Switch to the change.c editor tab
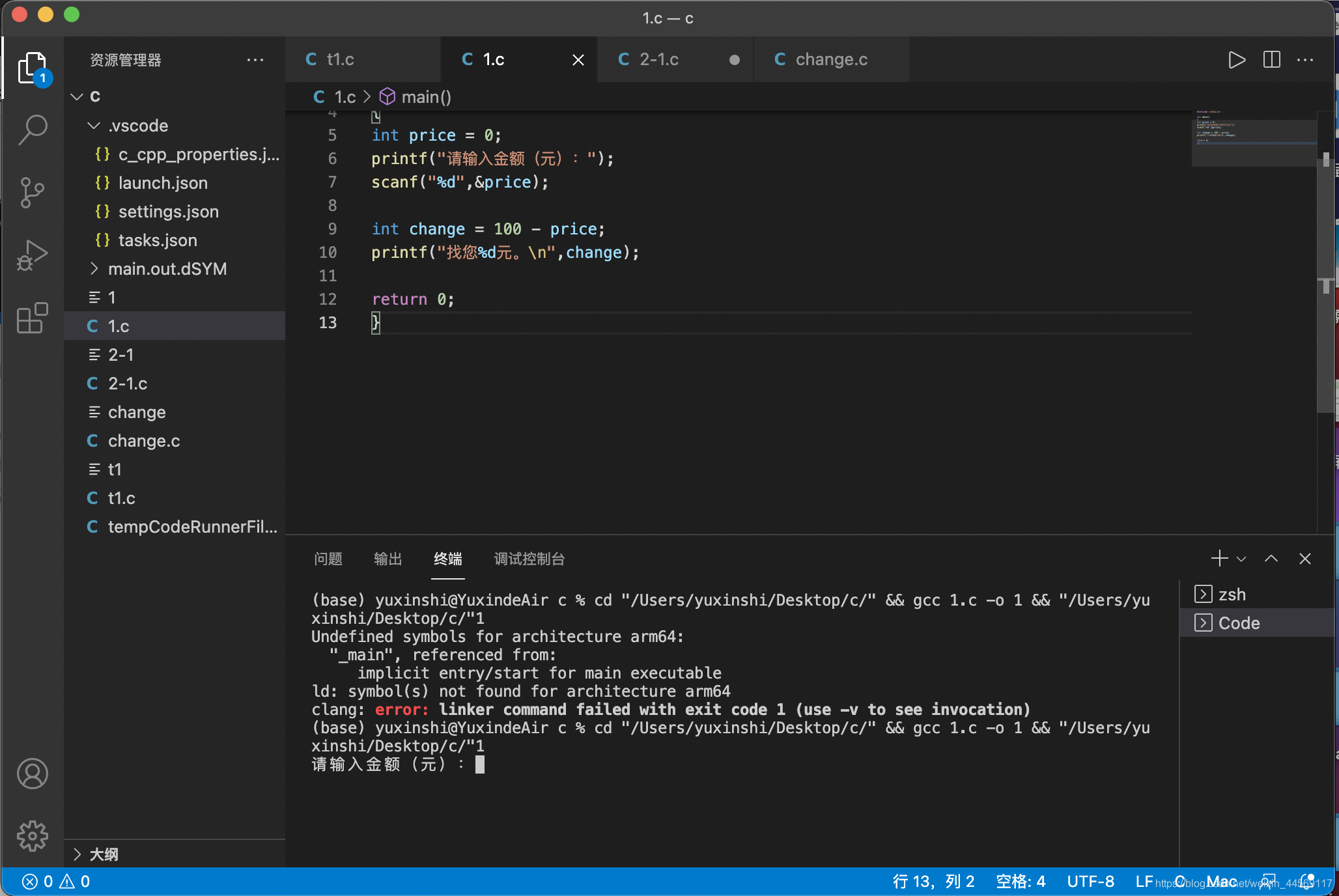 coord(831,59)
